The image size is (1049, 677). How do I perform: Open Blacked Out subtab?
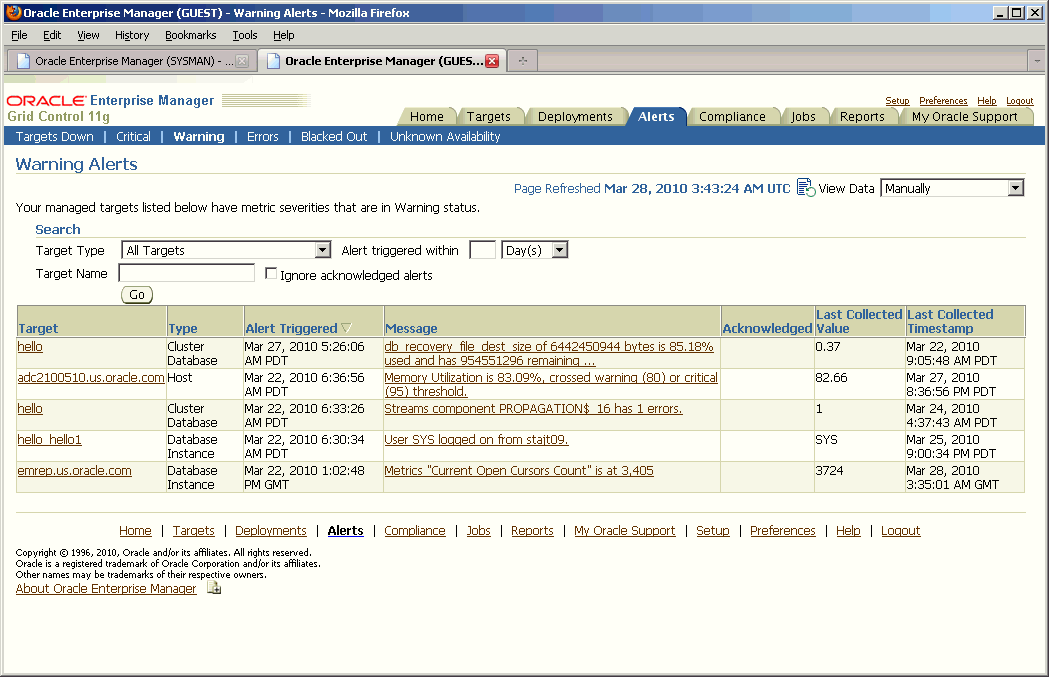[334, 136]
